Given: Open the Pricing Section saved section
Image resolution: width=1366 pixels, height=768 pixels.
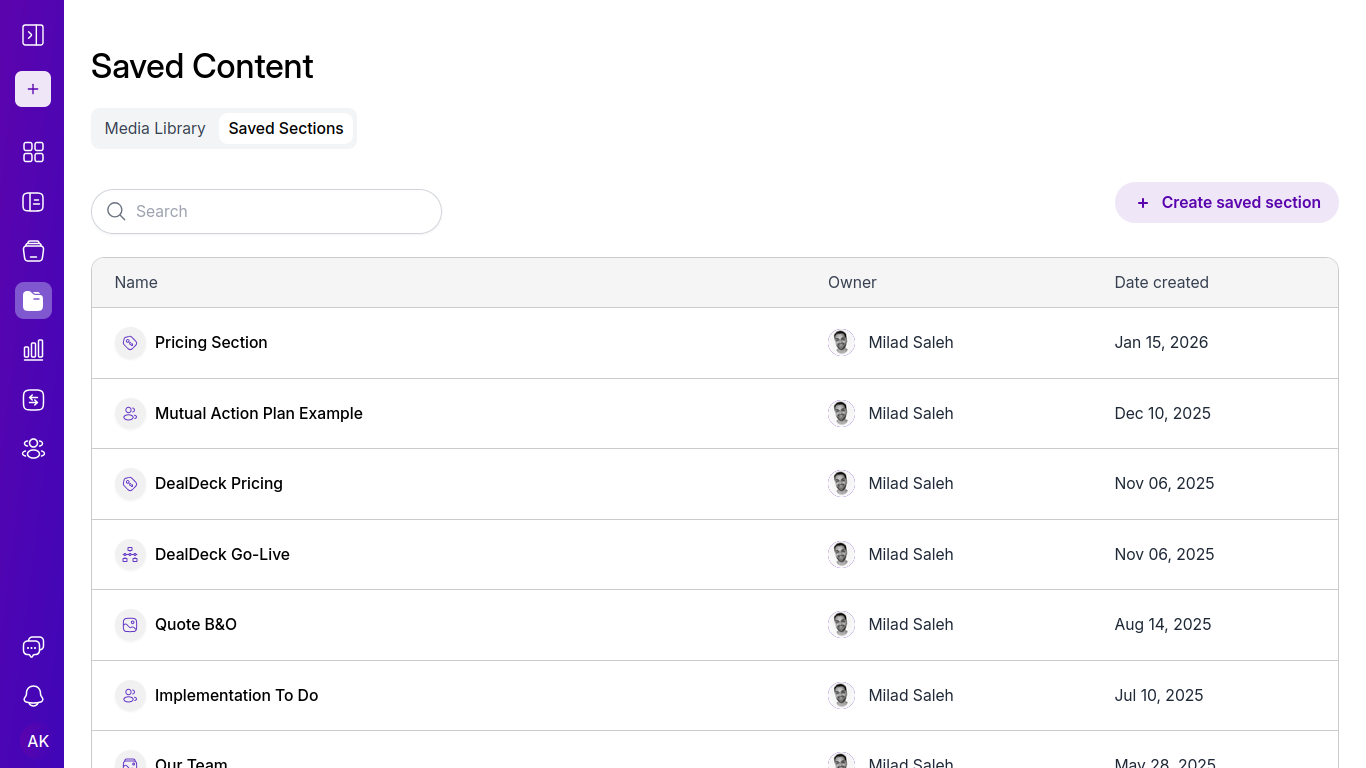Looking at the screenshot, I should coord(211,342).
